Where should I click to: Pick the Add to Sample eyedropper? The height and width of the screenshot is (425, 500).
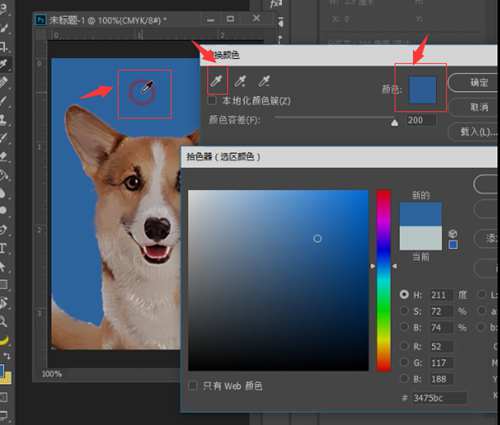(240, 81)
